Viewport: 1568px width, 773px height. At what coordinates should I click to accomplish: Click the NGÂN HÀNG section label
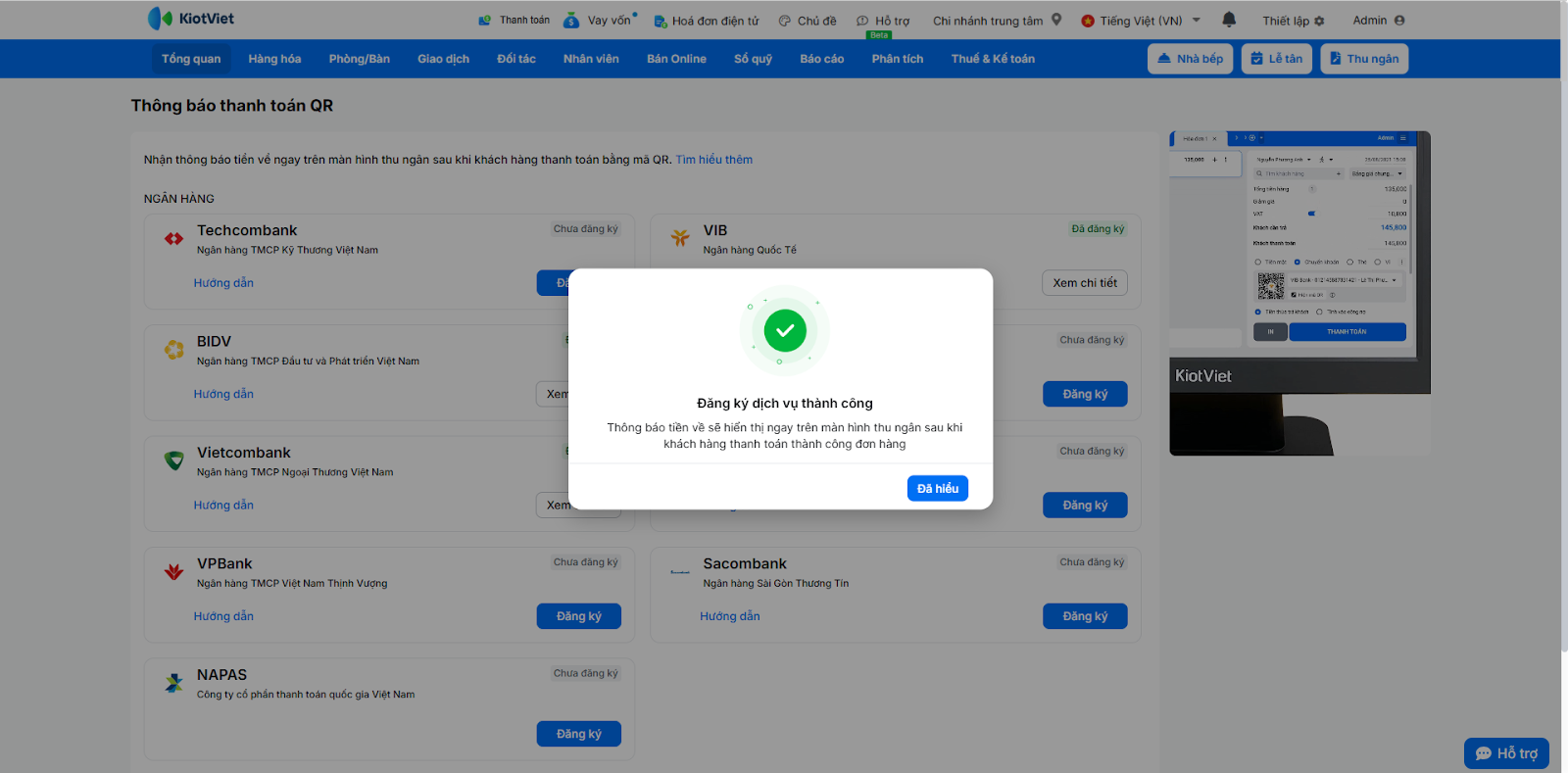(179, 199)
